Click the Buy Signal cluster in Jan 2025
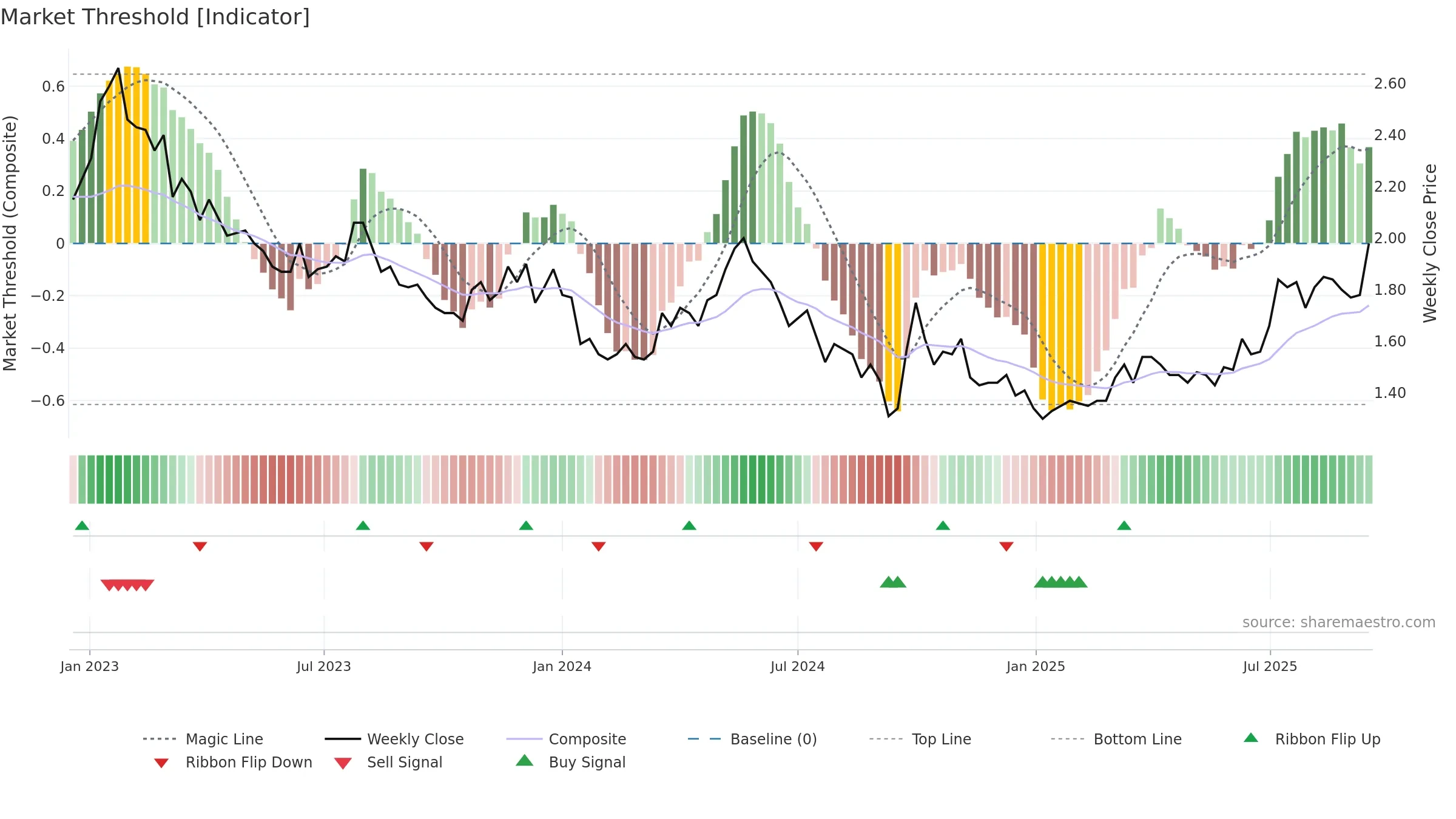 pos(1060,582)
